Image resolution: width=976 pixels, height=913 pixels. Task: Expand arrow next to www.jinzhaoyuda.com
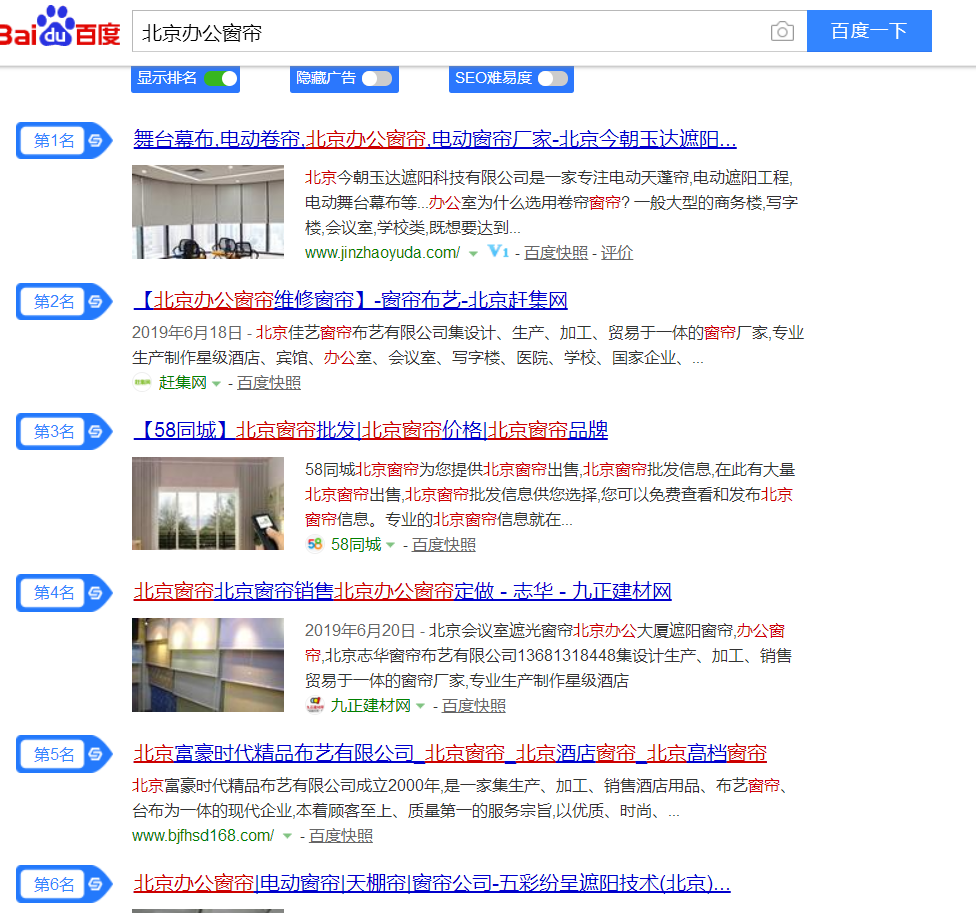pos(473,253)
